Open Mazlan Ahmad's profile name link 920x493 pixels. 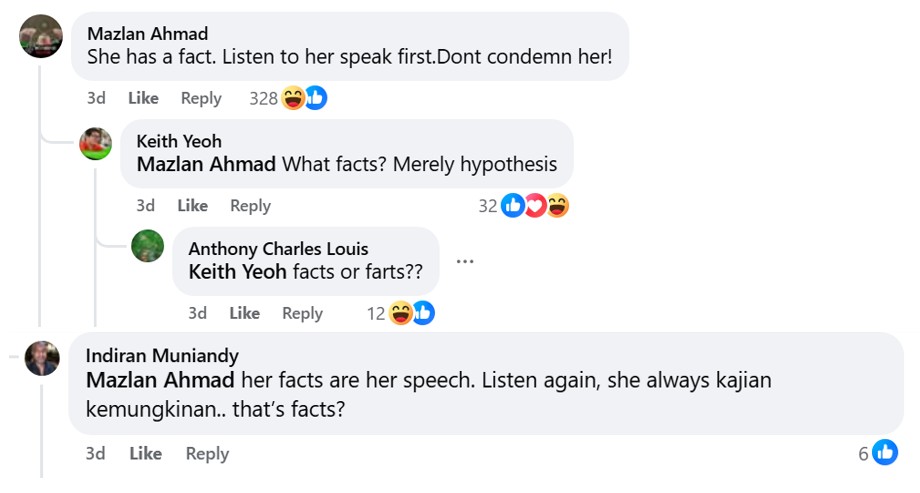(x=148, y=33)
